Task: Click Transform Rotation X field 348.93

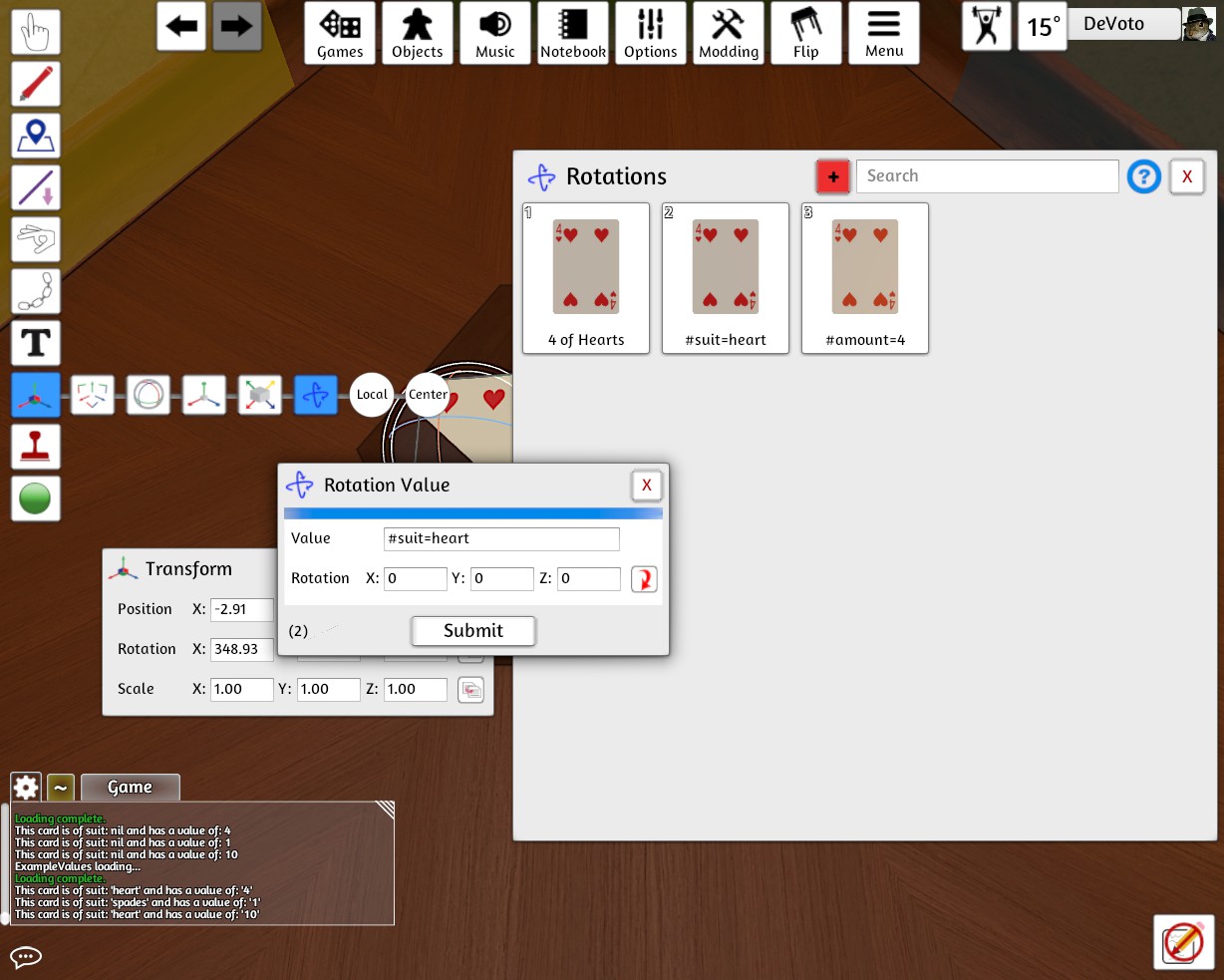Action: 242,649
